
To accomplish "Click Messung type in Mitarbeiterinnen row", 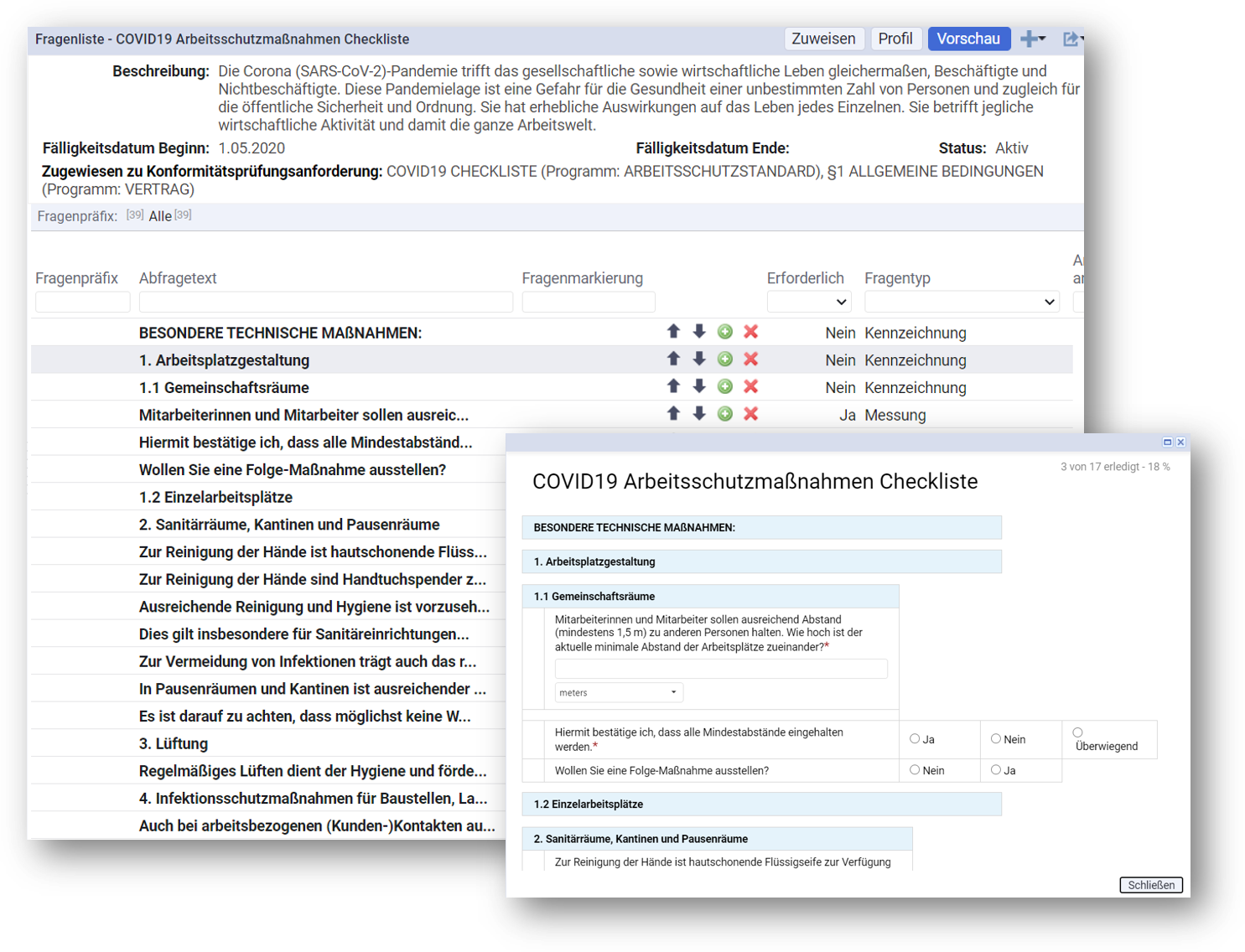I will [895, 415].
